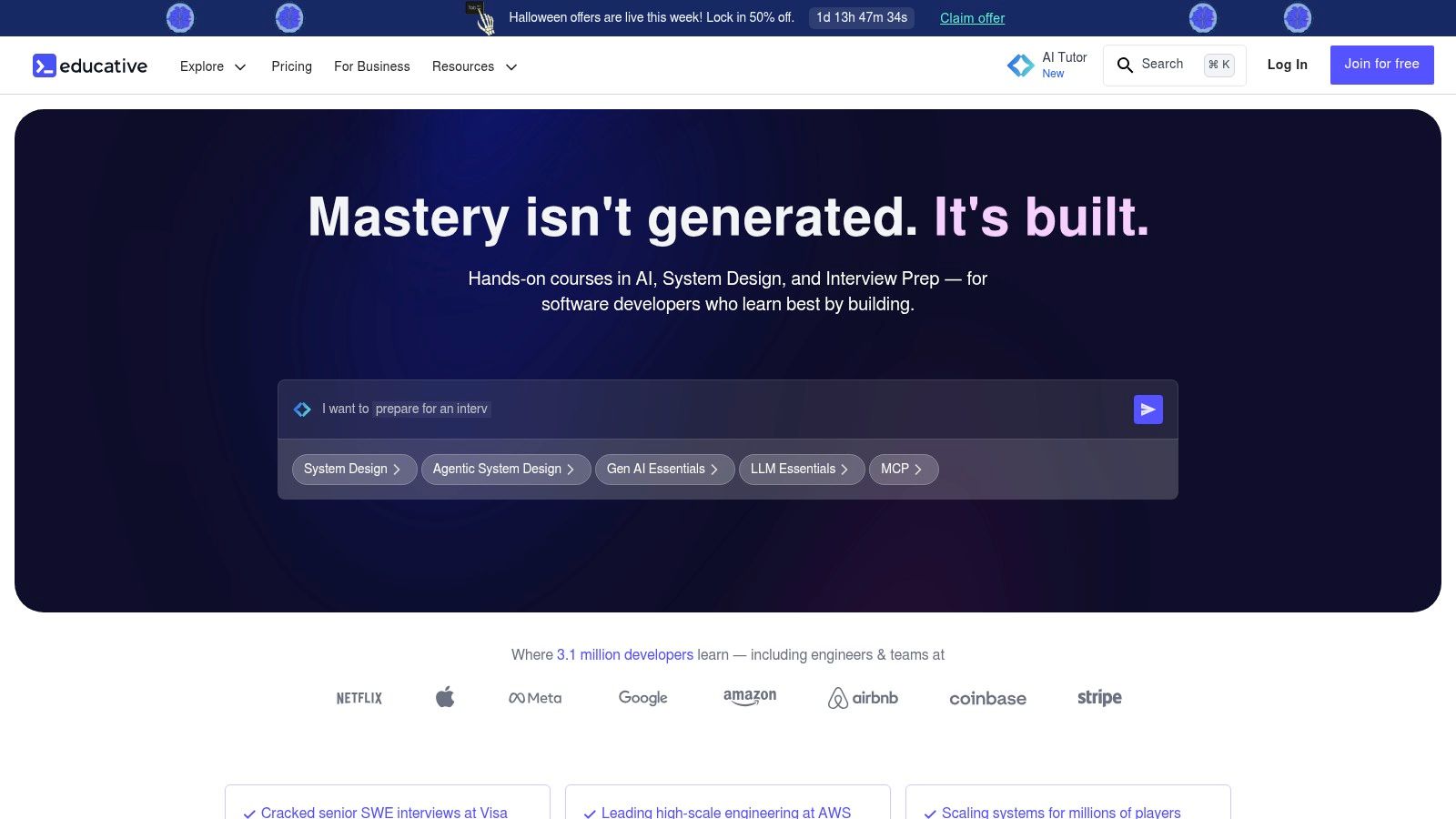Image resolution: width=1456 pixels, height=819 pixels.
Task: Click the Apple logo
Action: (445, 697)
